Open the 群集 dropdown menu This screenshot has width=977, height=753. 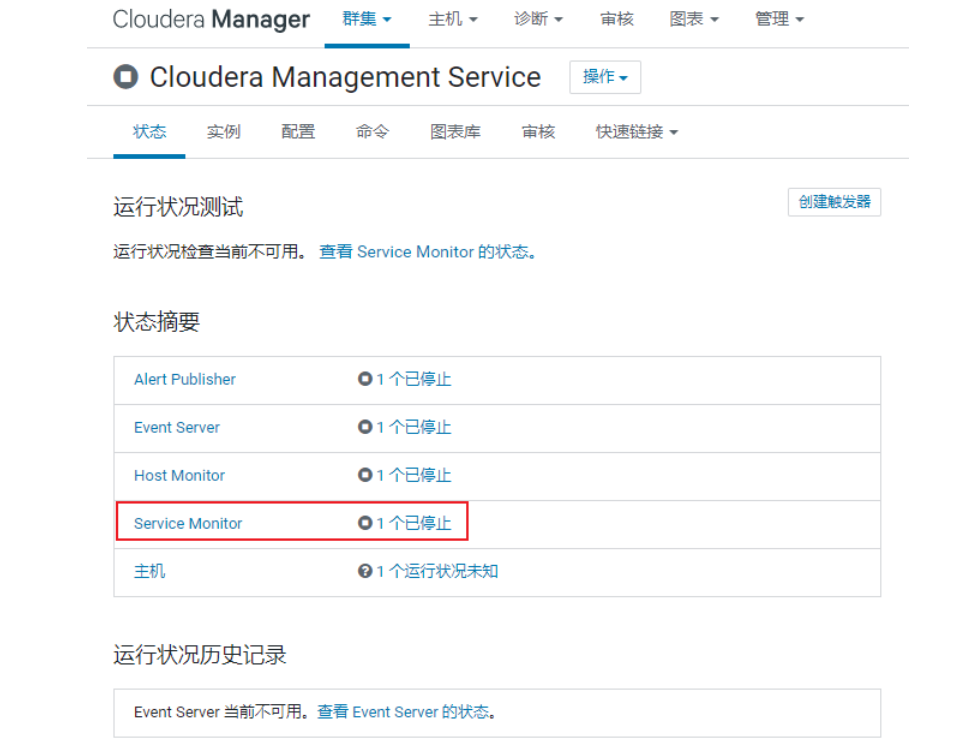[367, 19]
